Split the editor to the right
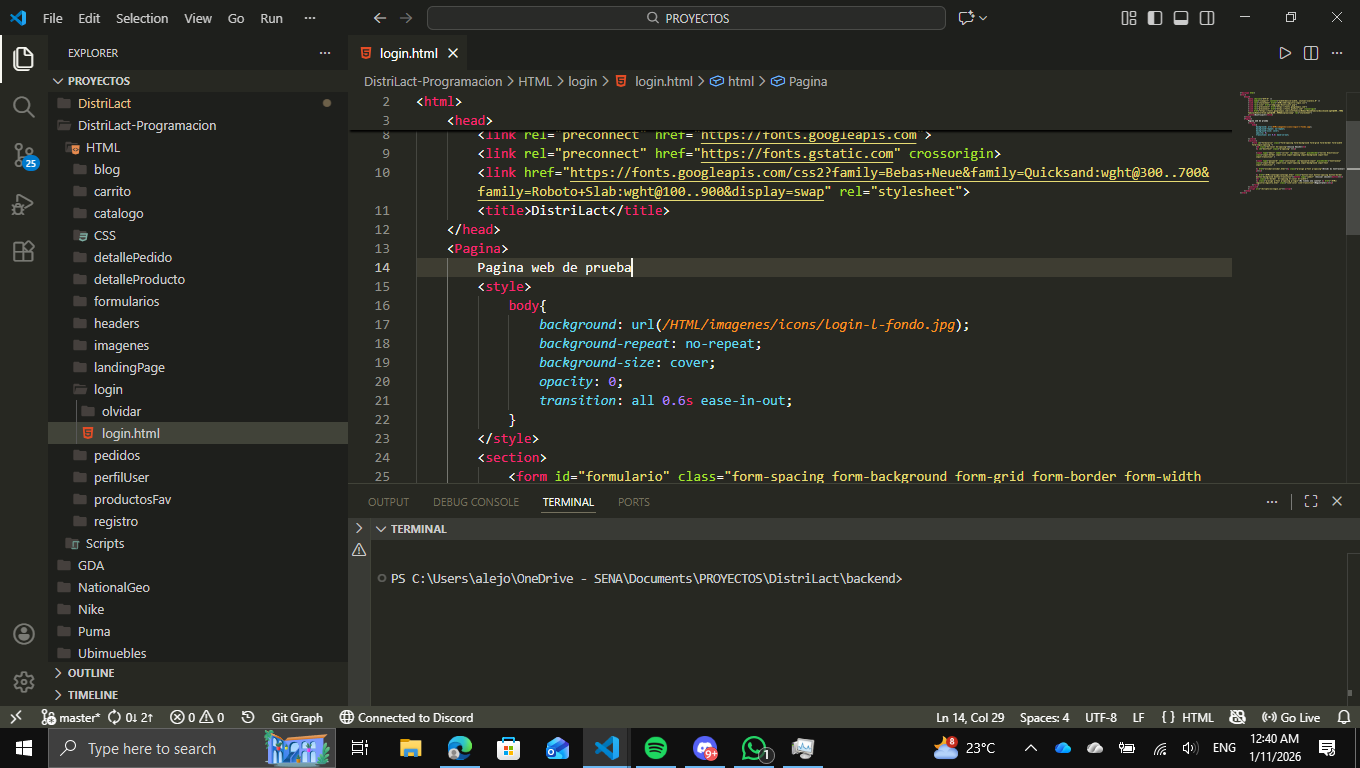This screenshot has width=1360, height=768. click(1311, 53)
